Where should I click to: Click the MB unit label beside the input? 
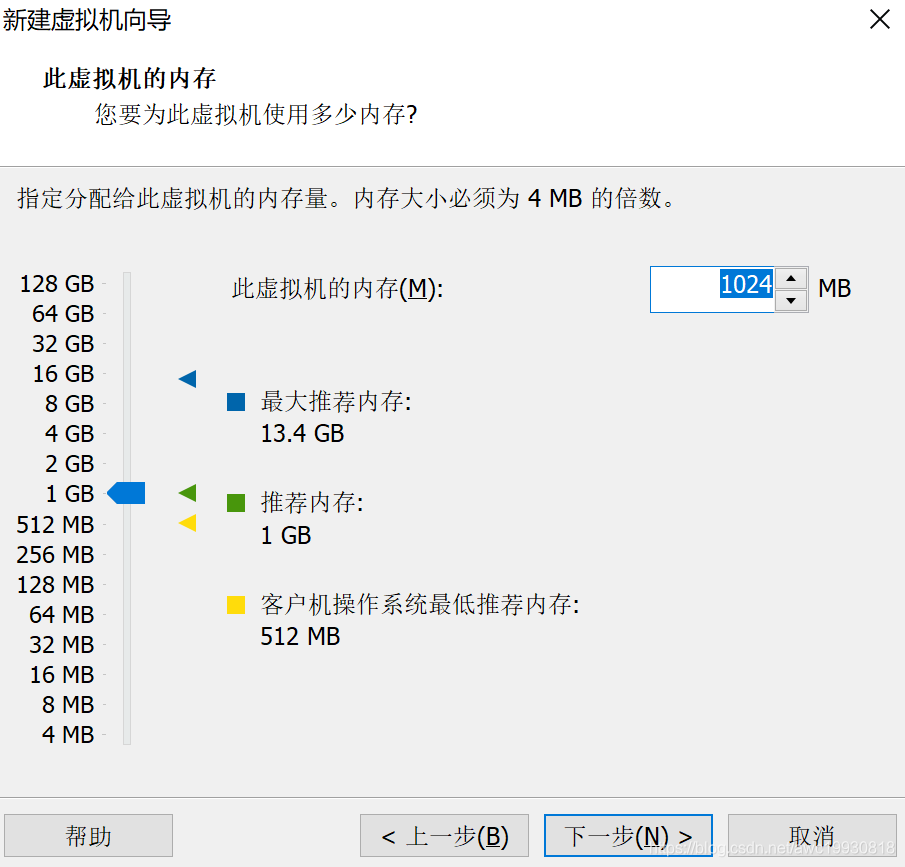click(x=835, y=289)
